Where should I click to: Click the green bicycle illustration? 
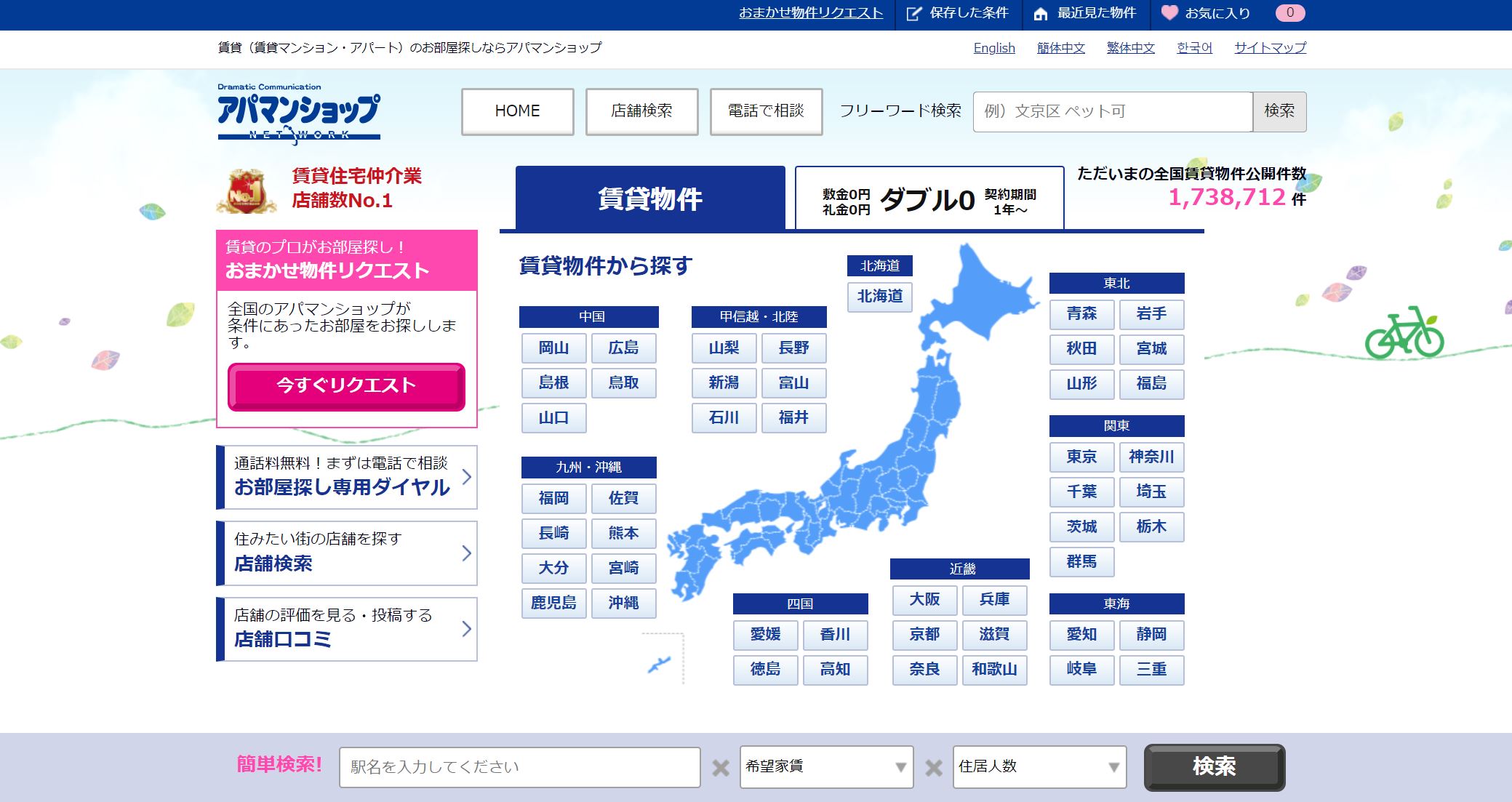1404,332
